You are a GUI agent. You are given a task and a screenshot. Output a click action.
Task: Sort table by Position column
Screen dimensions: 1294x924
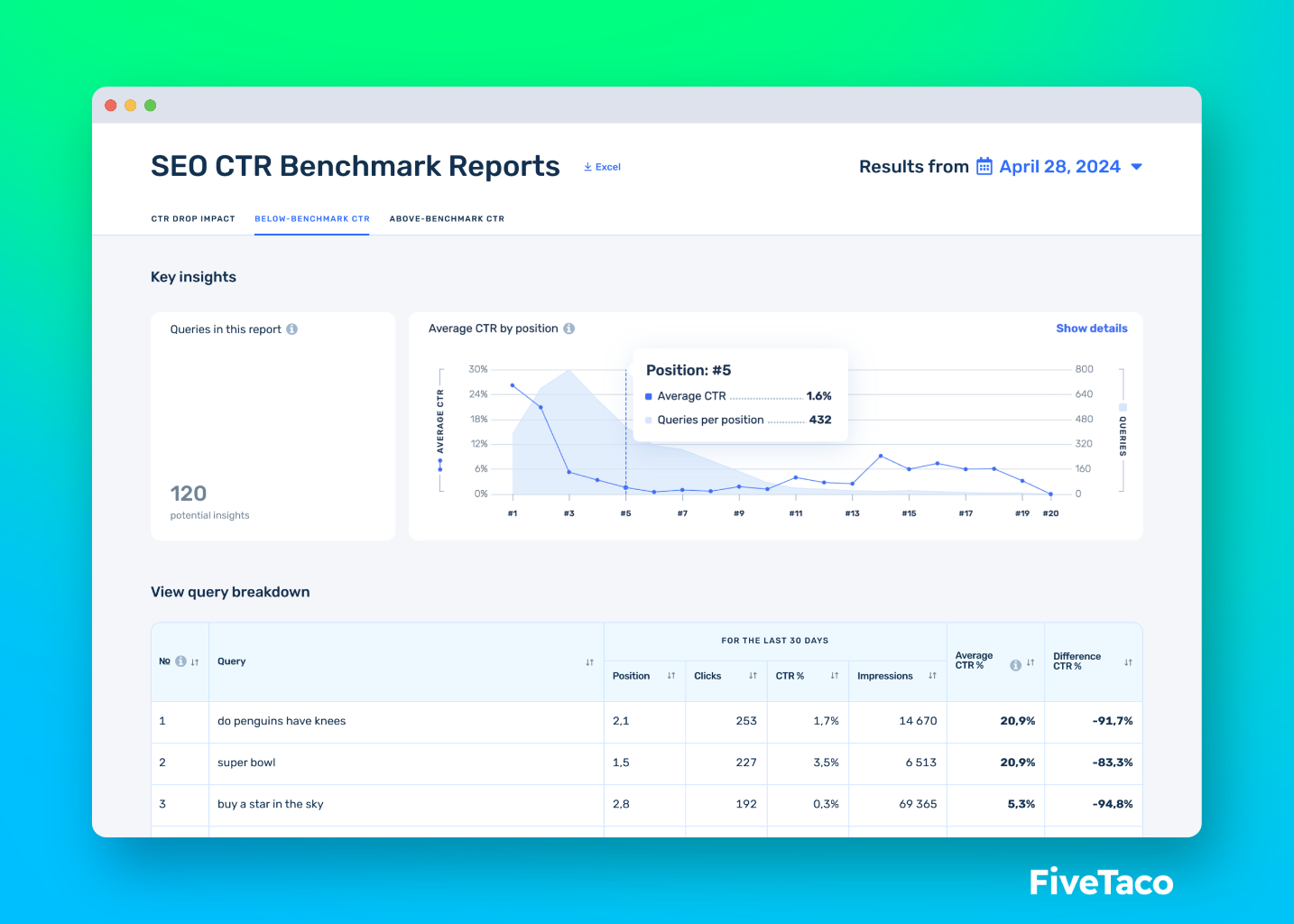(671, 676)
